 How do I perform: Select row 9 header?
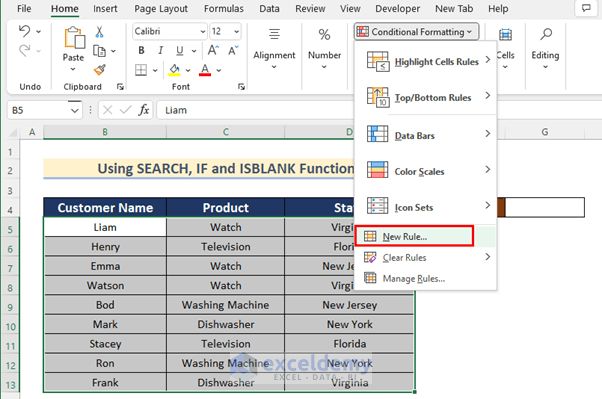point(10,307)
